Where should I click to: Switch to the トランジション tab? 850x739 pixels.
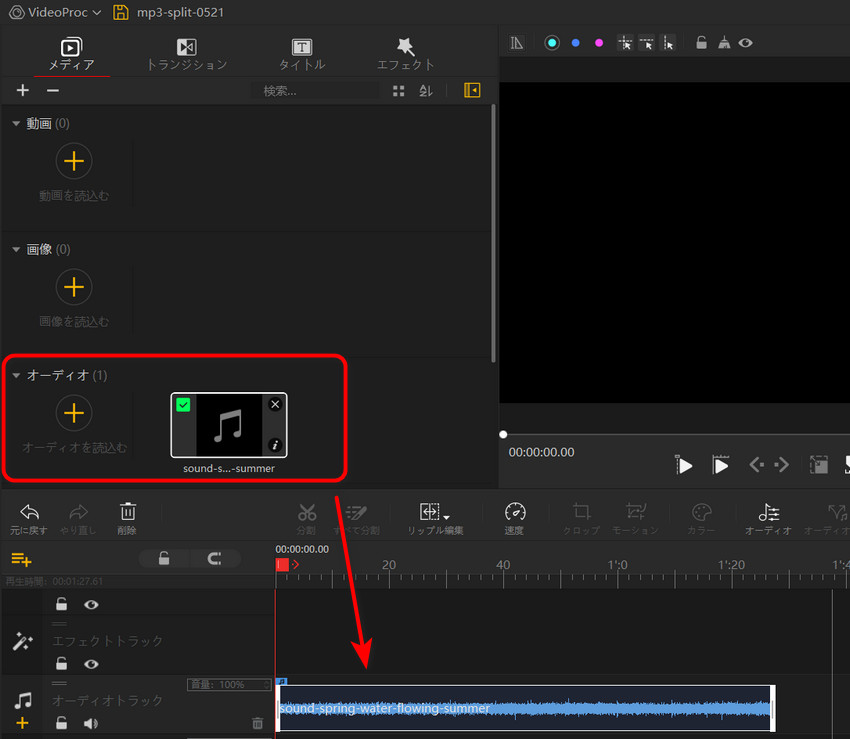click(186, 54)
